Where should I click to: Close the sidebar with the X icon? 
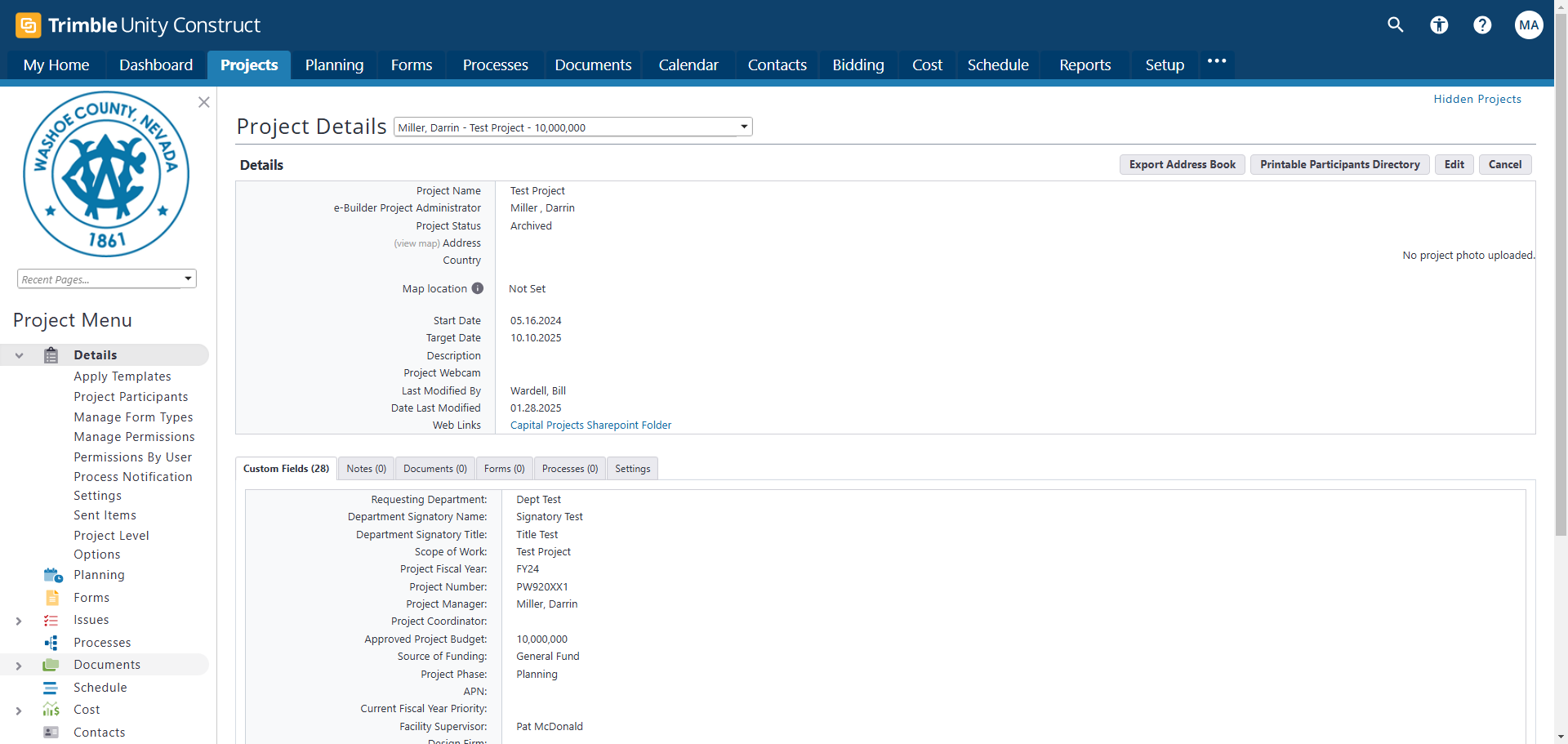[204, 102]
